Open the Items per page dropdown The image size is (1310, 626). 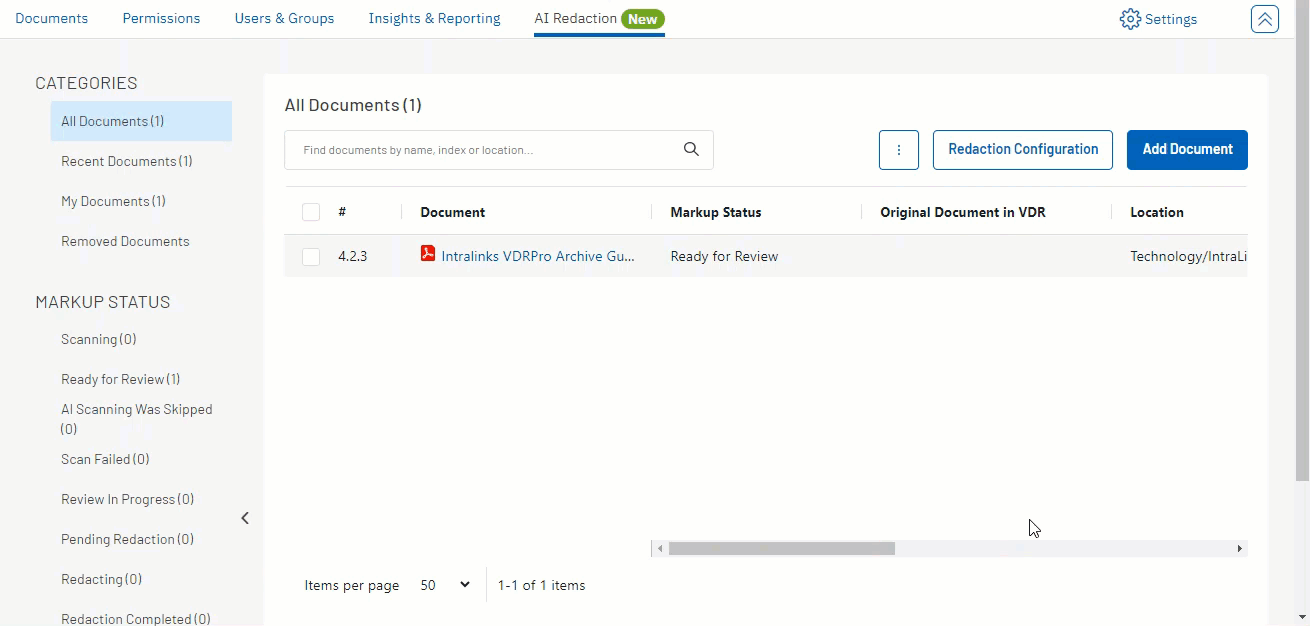[x=445, y=585]
